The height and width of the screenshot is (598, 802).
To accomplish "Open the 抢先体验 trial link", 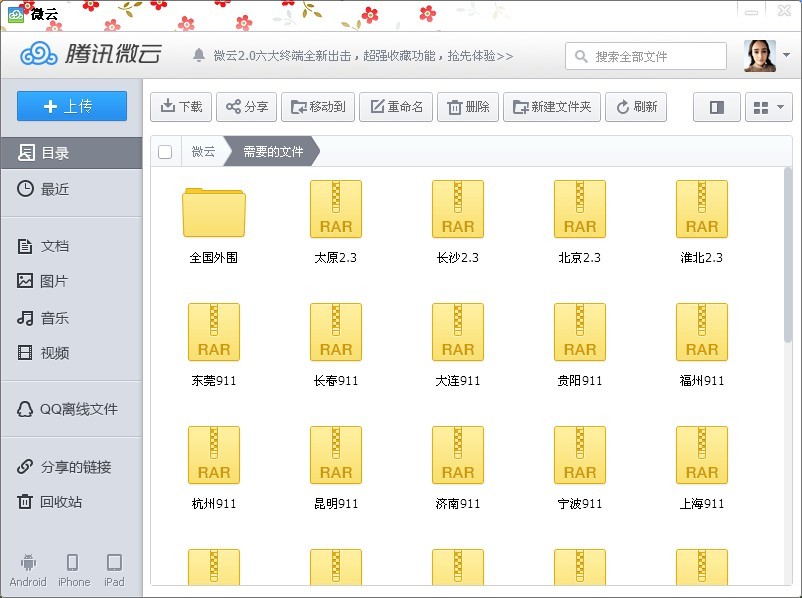I will [480, 56].
